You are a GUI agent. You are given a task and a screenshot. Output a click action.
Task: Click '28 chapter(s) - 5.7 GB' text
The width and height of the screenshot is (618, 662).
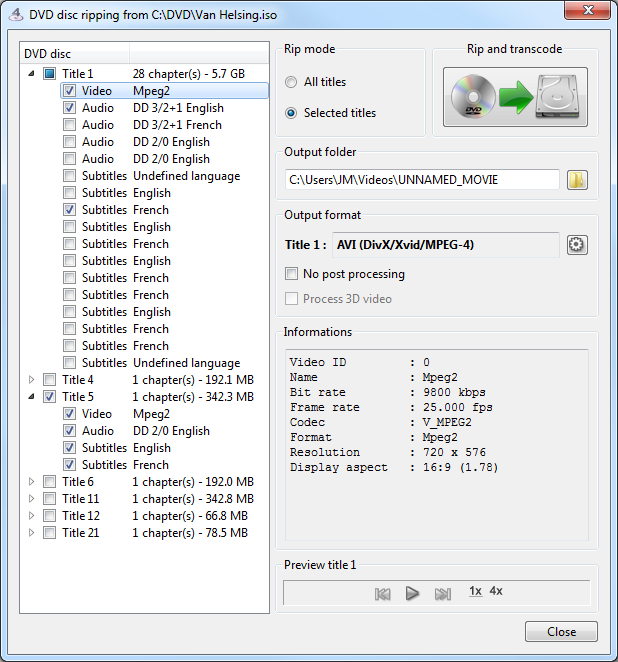[x=189, y=74]
